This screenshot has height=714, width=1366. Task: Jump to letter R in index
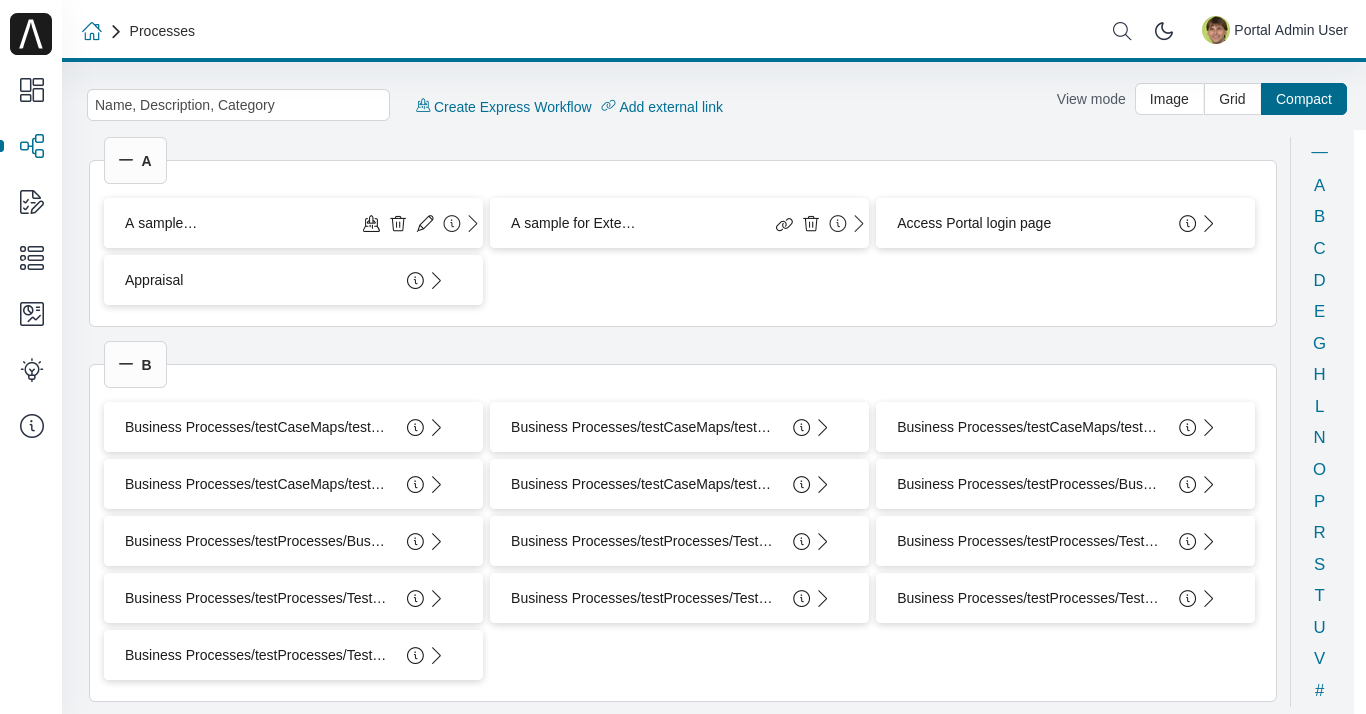coord(1319,532)
